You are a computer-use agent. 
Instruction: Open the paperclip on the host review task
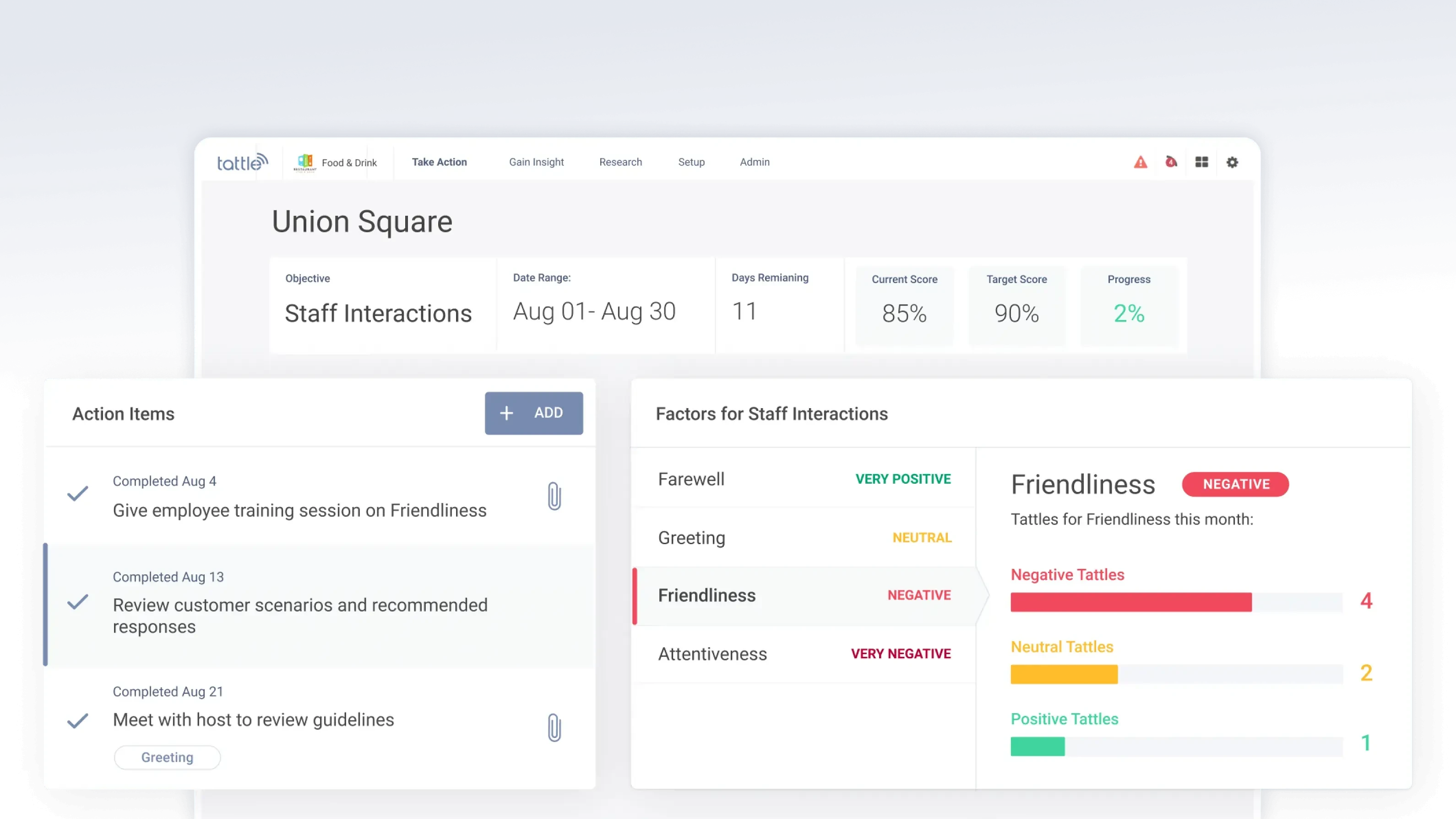tap(554, 728)
